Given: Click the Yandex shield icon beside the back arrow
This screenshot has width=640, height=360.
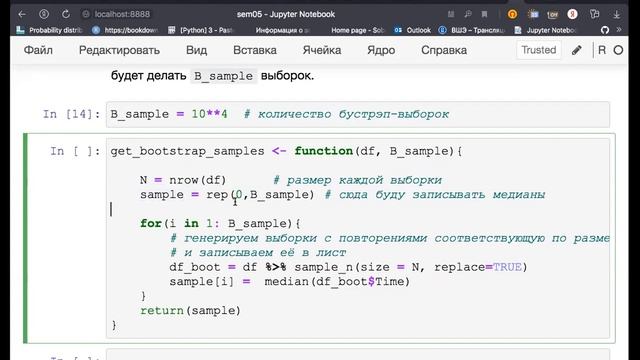Looking at the screenshot, I should [44, 14].
